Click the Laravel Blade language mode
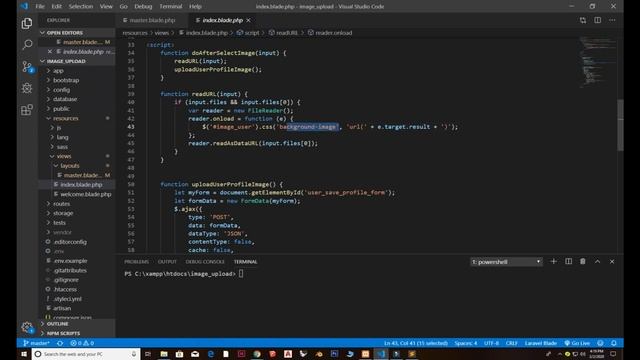640x360 pixels. (x=540, y=343)
